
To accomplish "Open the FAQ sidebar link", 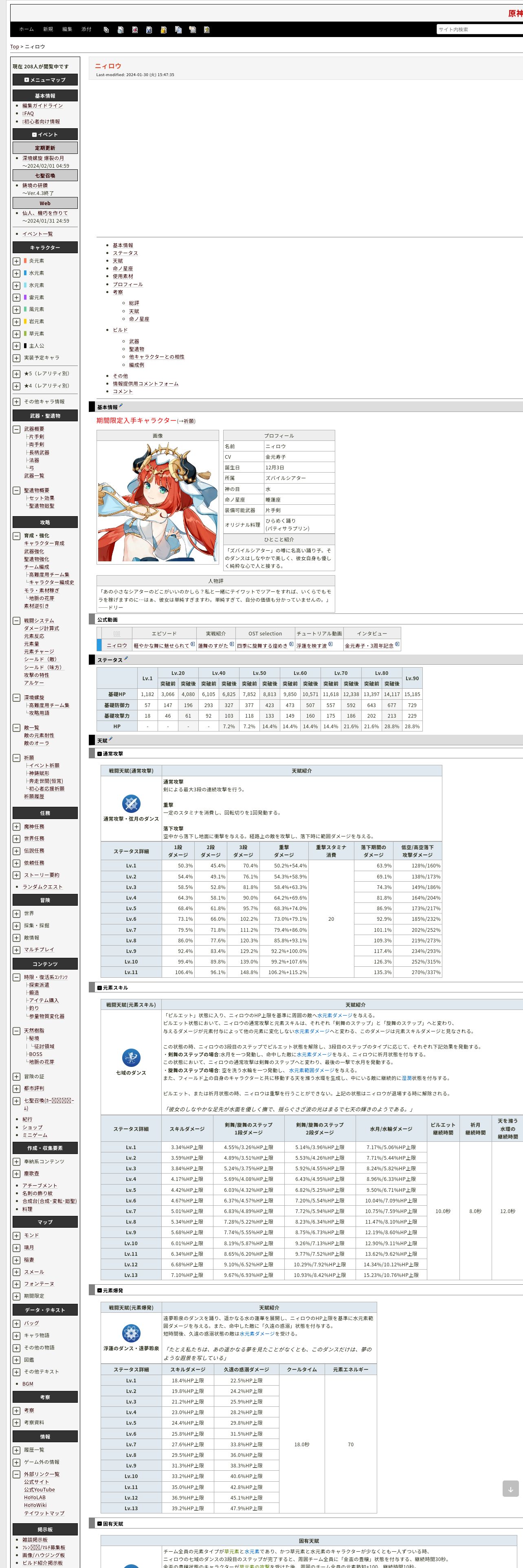I will [28, 114].
